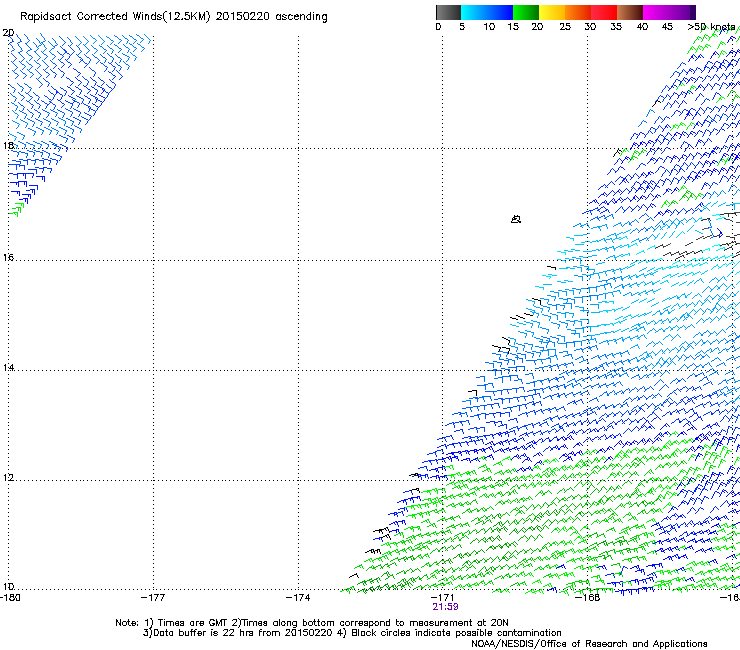Click the longitude label -171
This screenshot has height=650, width=740.
tap(443, 598)
